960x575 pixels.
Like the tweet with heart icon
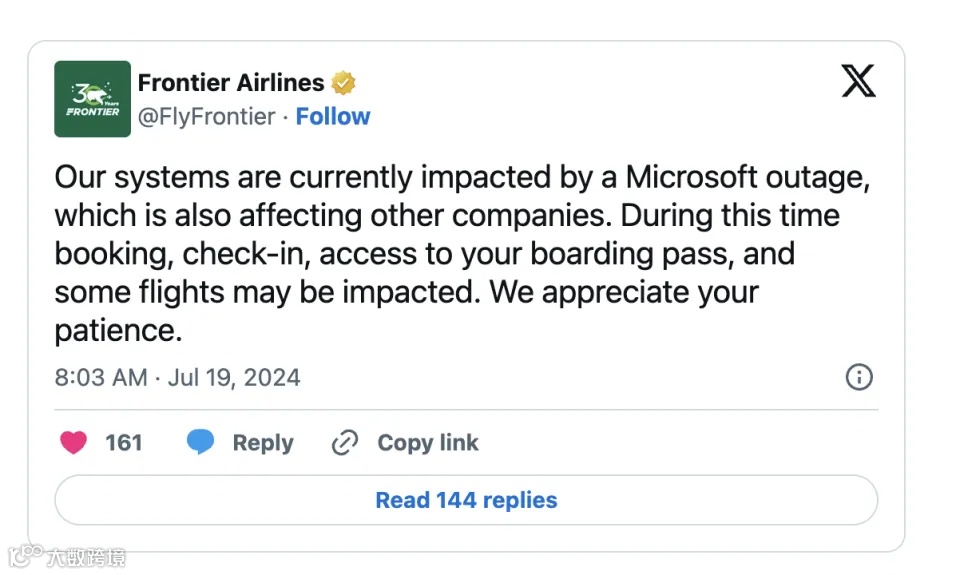(x=74, y=443)
